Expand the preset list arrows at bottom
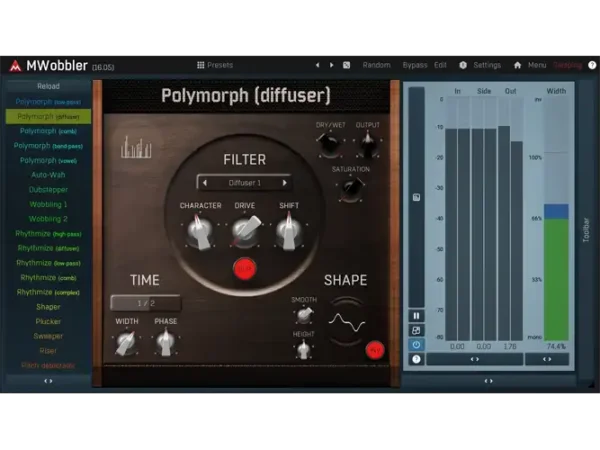 click(x=48, y=381)
